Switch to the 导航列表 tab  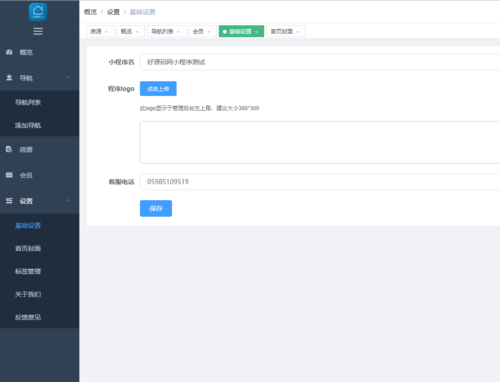tap(166, 31)
